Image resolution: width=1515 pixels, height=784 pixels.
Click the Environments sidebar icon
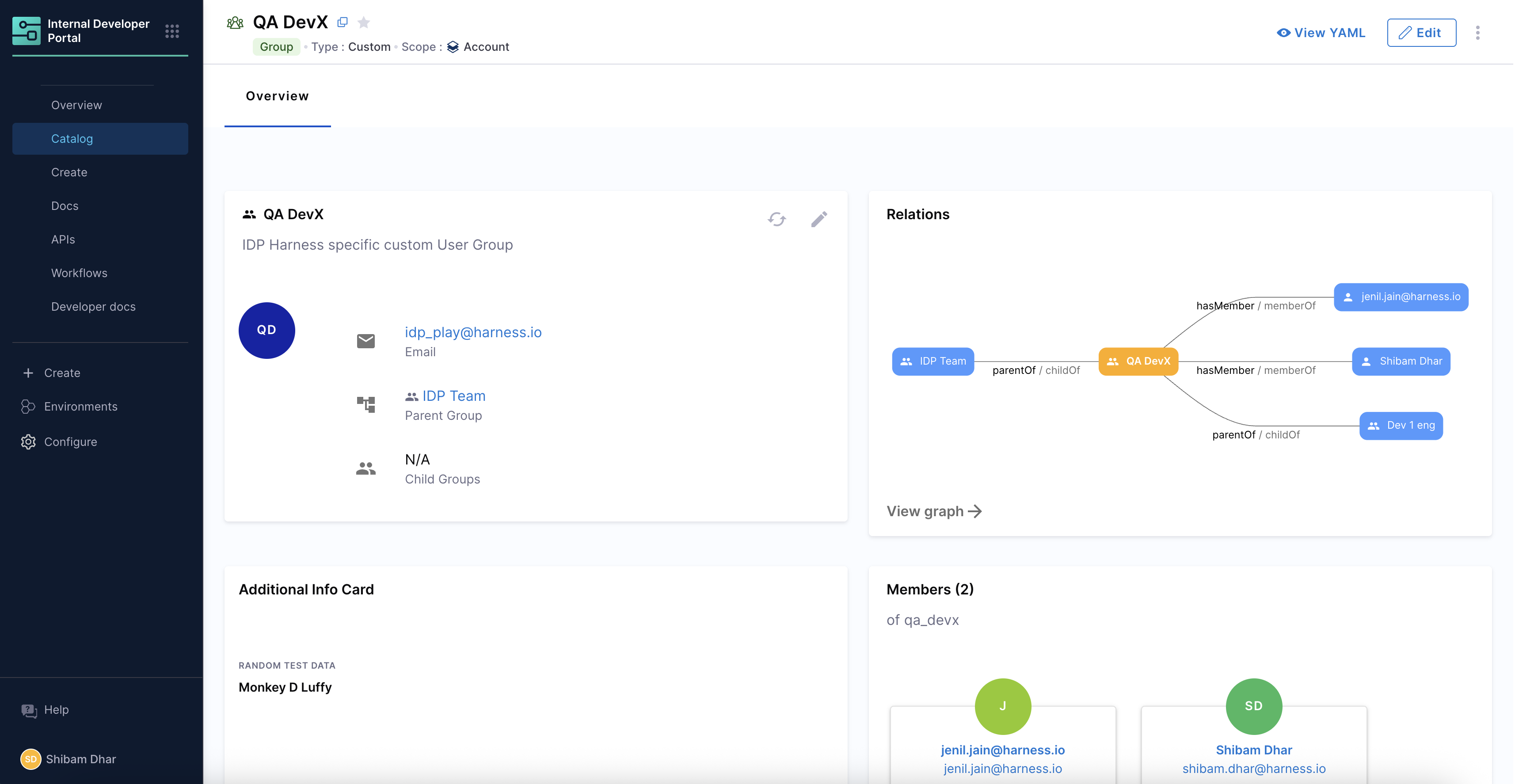pos(28,407)
